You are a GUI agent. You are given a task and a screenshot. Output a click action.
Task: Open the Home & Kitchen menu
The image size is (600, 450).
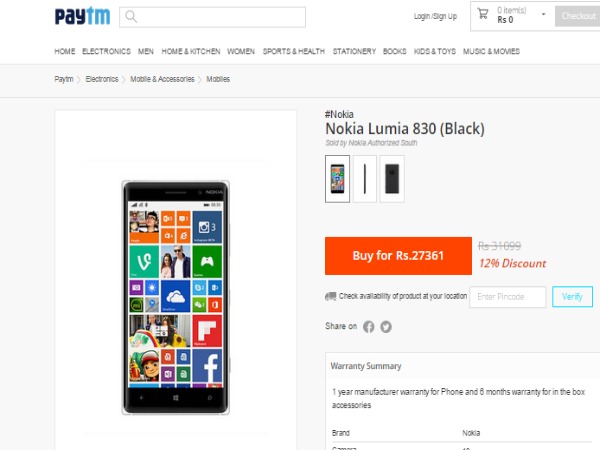[190, 51]
